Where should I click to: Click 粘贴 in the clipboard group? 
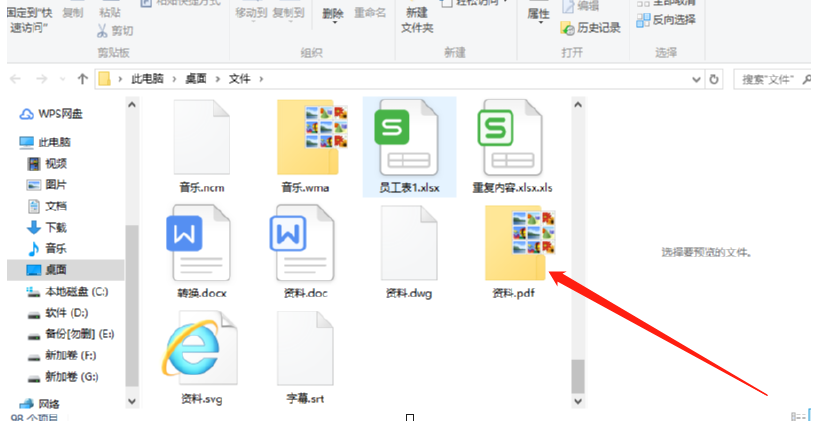pyautogui.click(x=110, y=12)
